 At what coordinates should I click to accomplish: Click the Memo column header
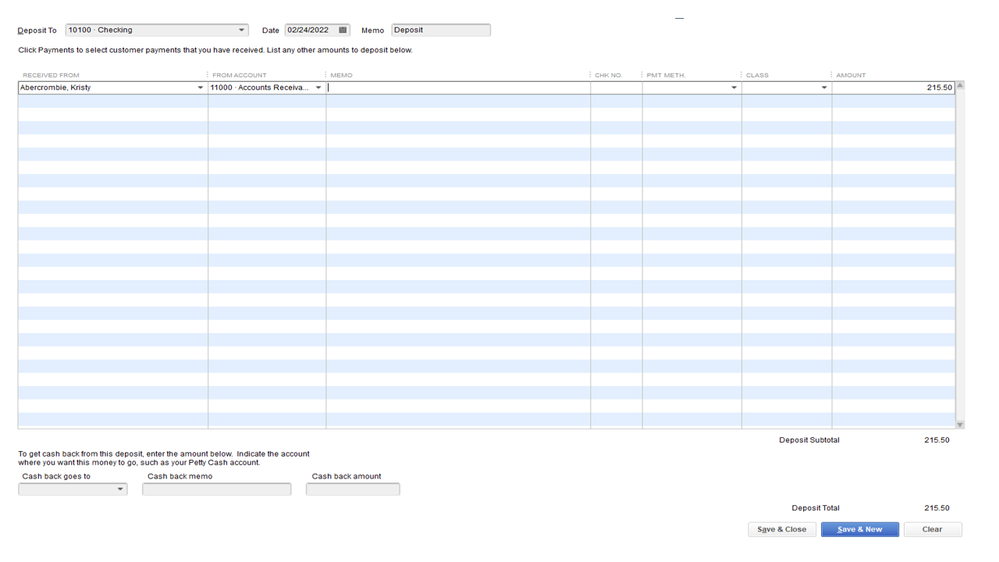(341, 75)
